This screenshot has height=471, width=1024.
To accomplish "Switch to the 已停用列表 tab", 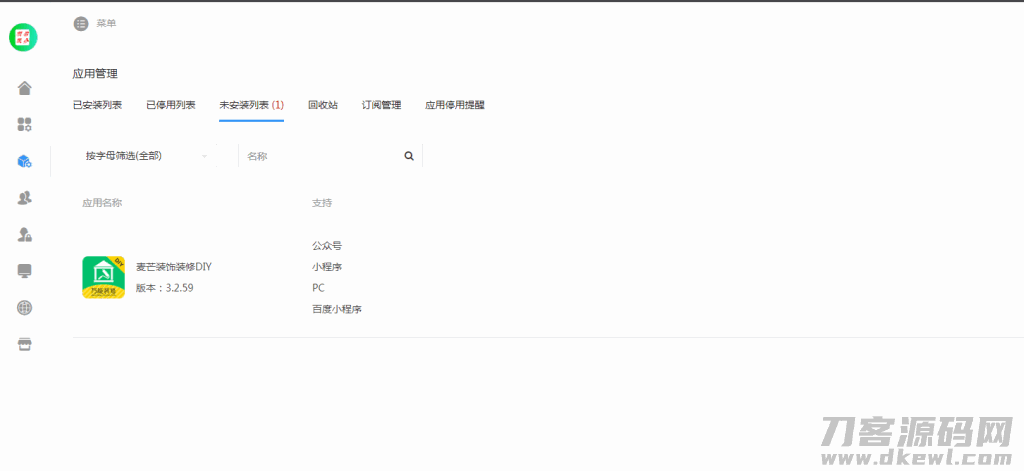I will click(170, 105).
